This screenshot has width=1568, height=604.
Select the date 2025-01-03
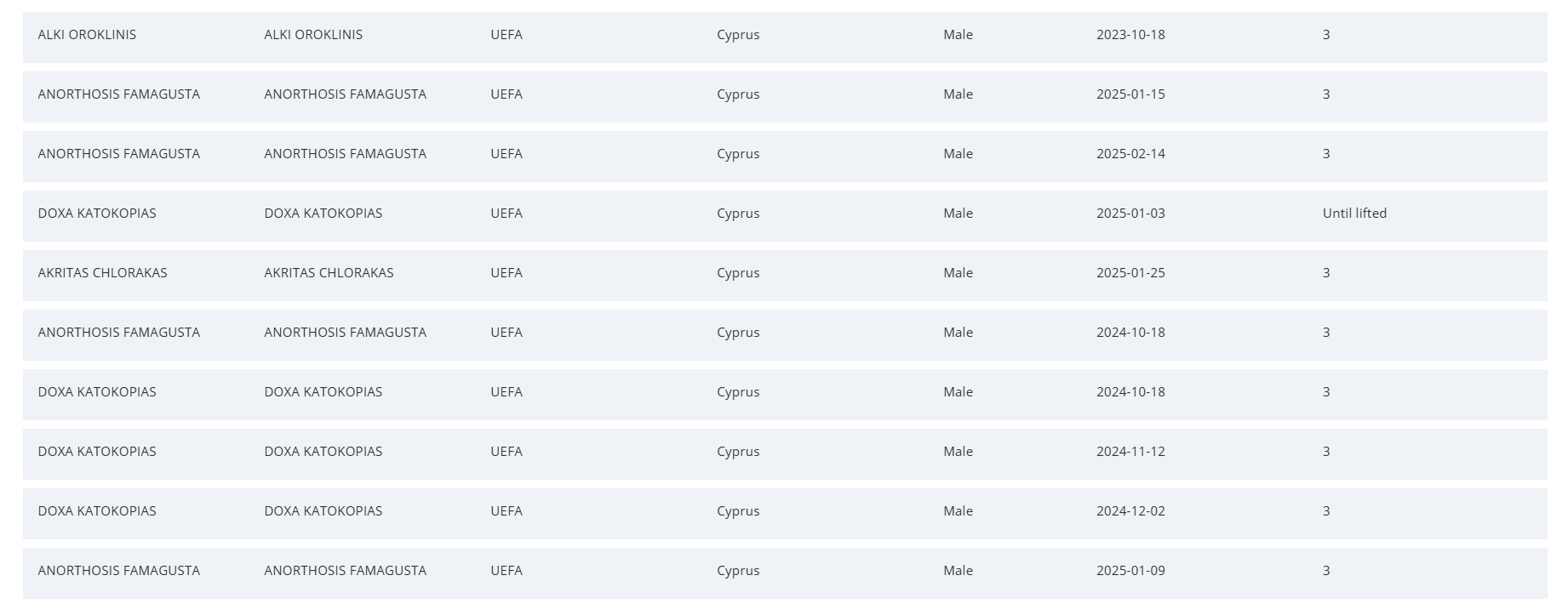click(1130, 214)
